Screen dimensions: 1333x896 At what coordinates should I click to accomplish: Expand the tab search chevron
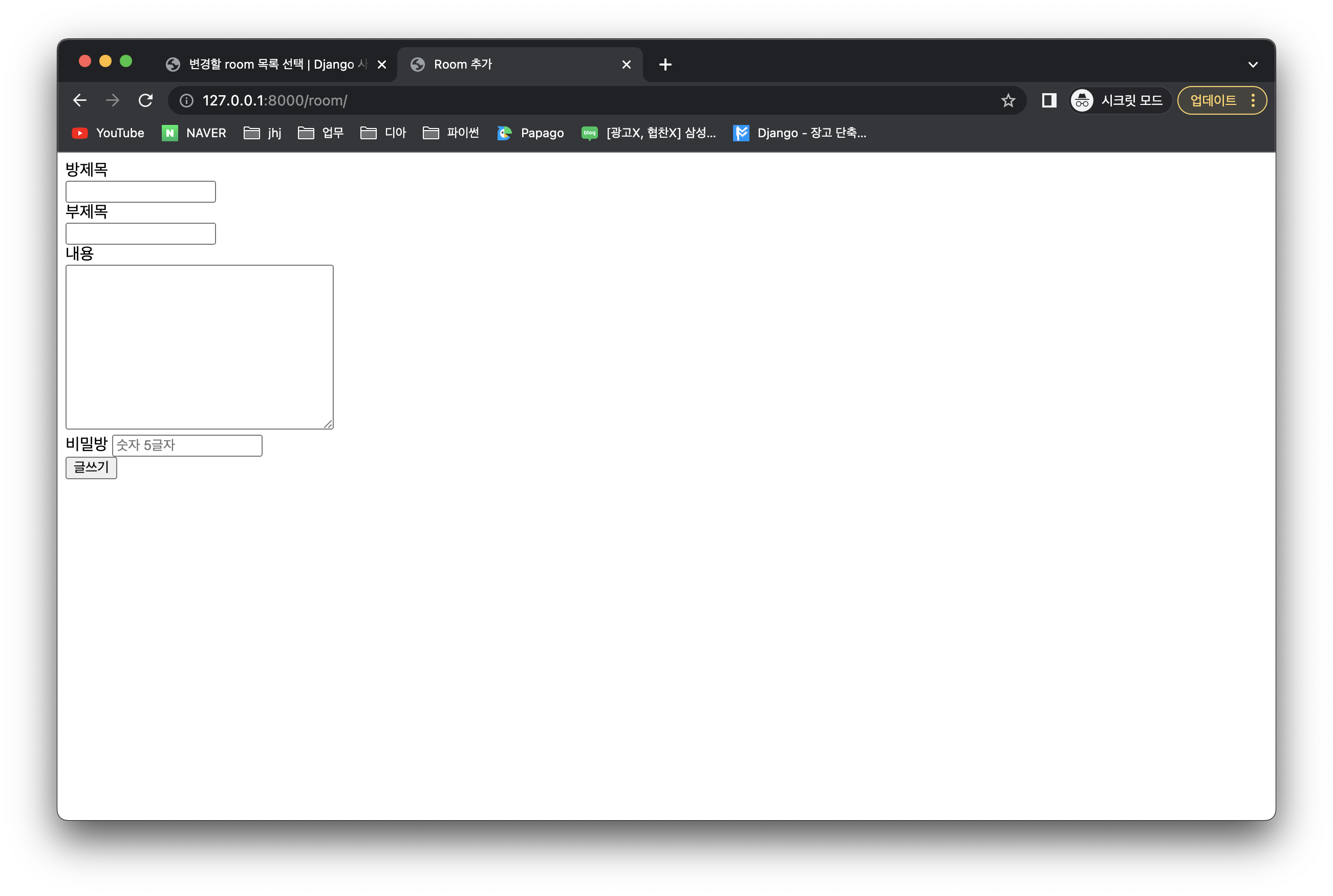click(1253, 65)
